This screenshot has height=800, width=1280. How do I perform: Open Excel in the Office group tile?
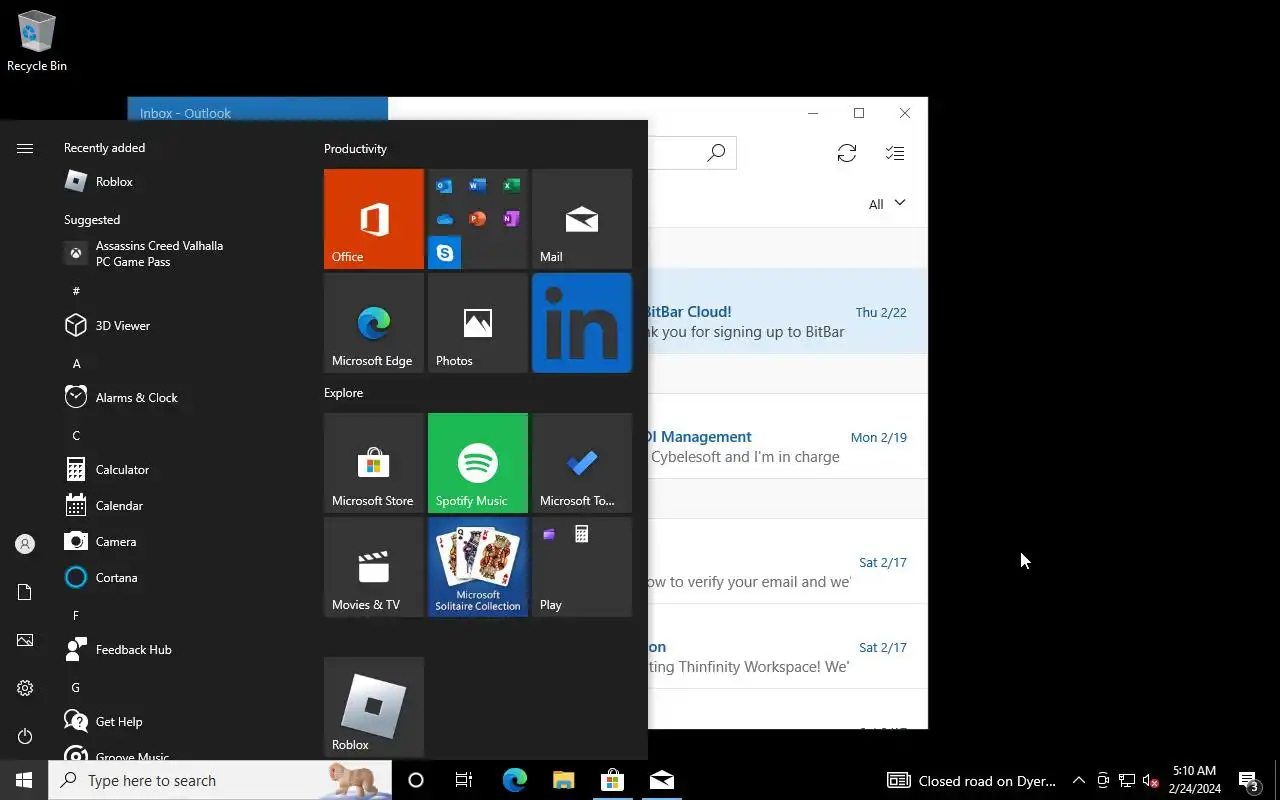click(511, 185)
